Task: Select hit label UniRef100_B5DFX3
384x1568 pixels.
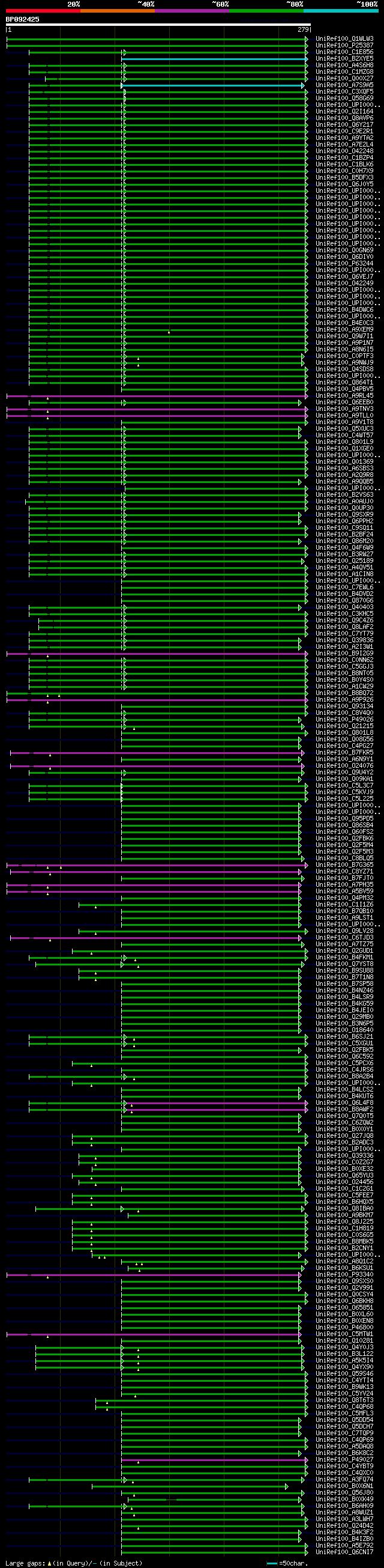Action: [344, 178]
